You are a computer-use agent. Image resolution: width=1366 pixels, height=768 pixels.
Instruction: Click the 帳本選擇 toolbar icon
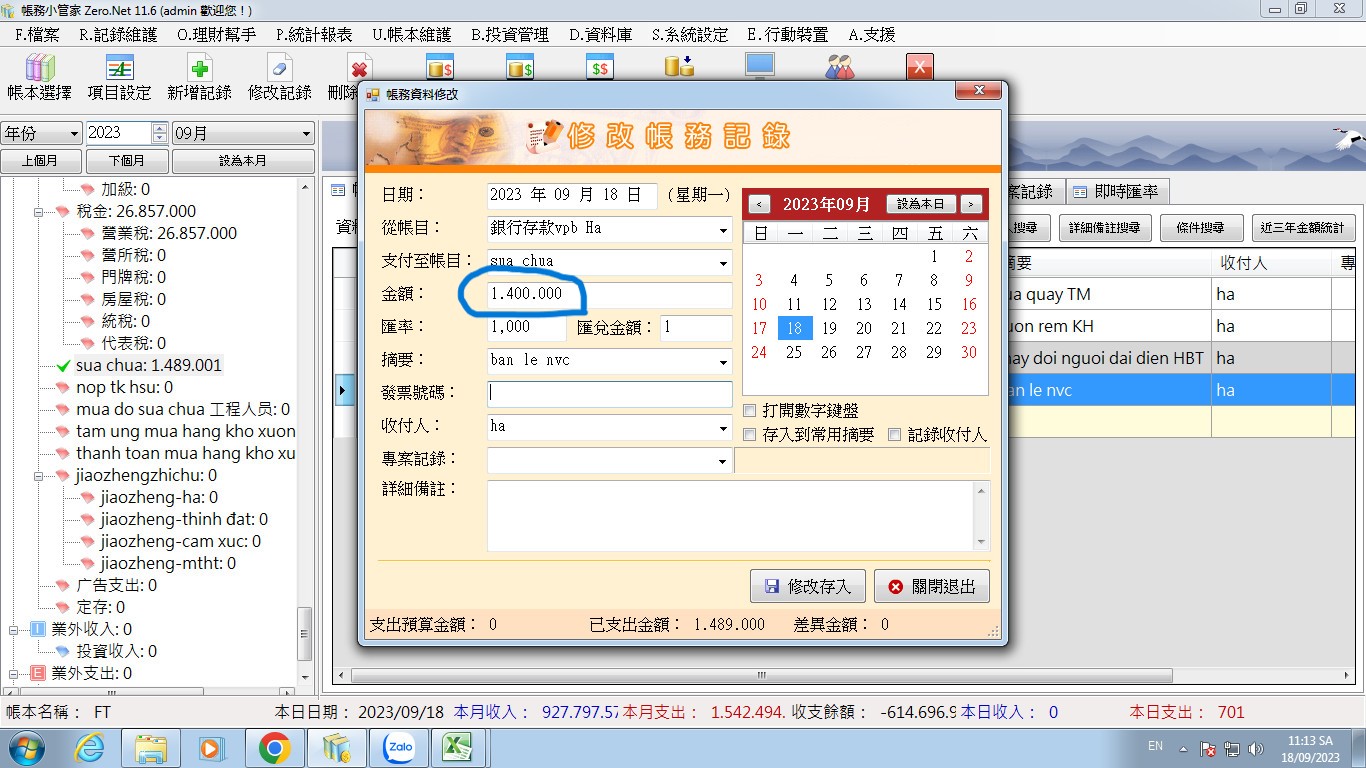(x=39, y=69)
